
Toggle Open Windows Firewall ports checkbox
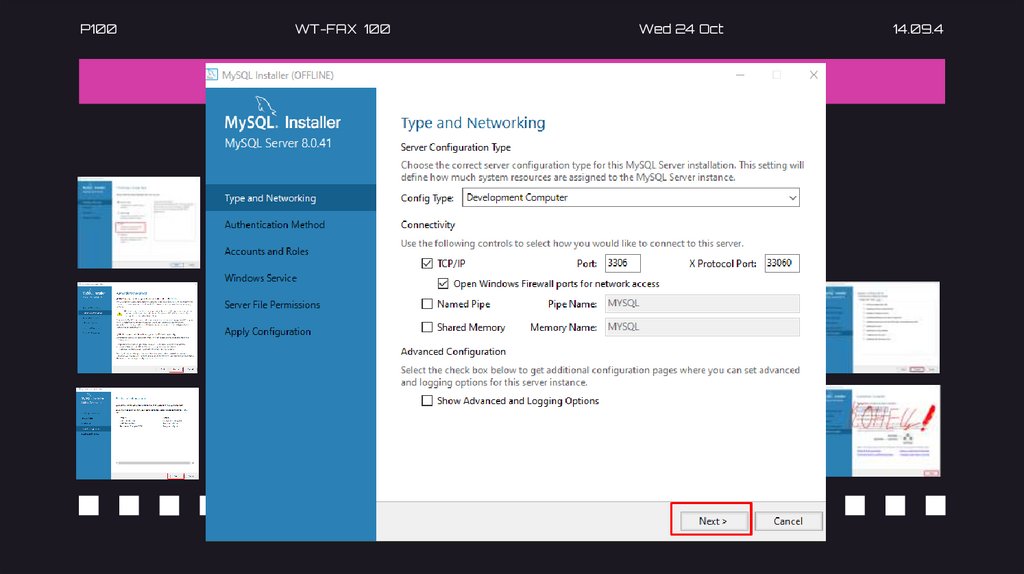point(443,284)
